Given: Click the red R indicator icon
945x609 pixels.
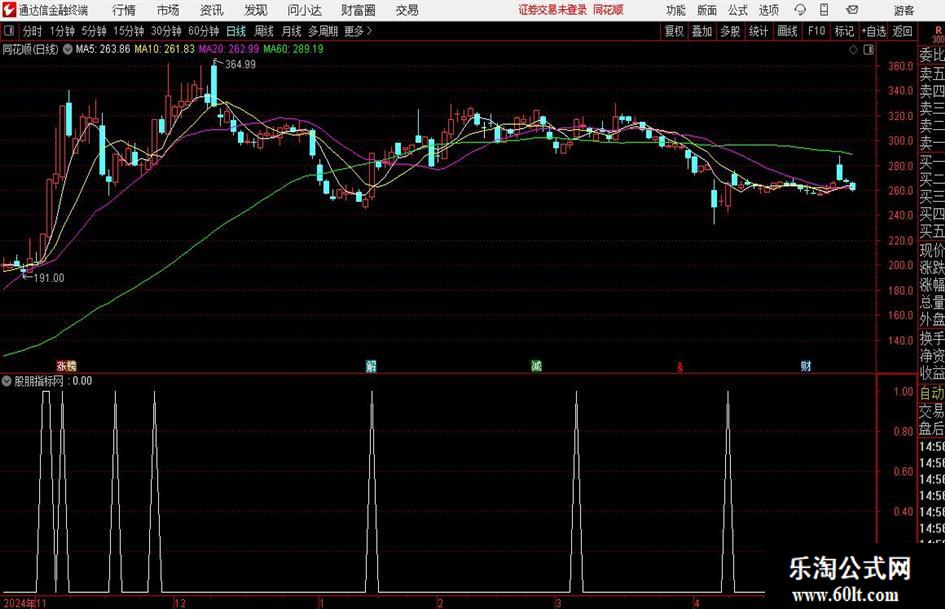Looking at the screenshot, I should click(938, 30).
